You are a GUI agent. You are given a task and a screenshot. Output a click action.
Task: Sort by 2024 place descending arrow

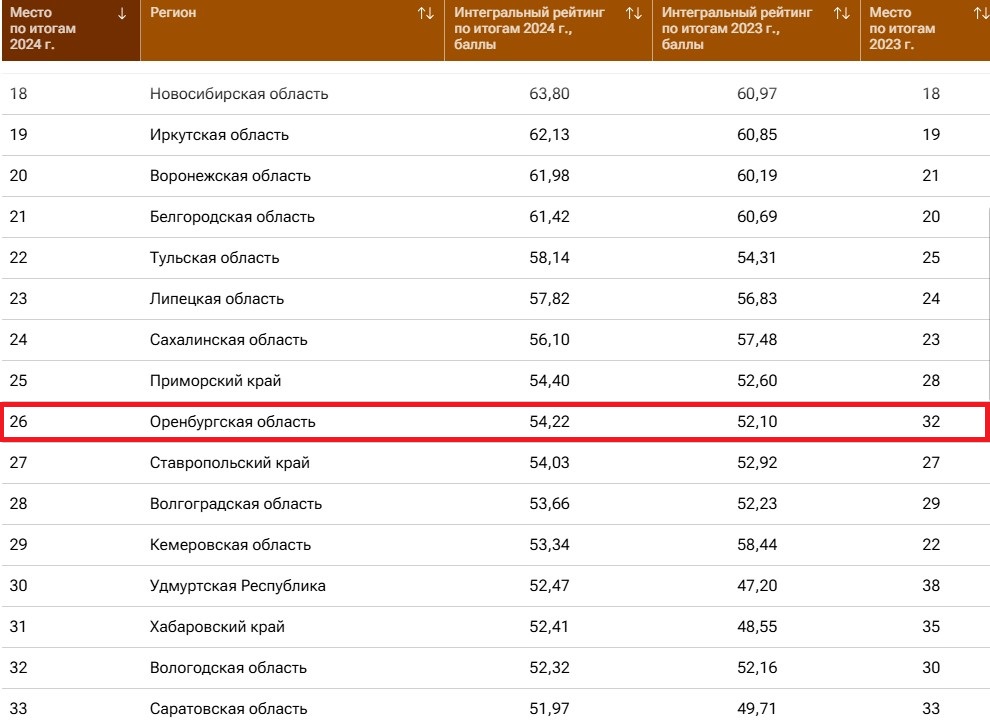[x=122, y=13]
